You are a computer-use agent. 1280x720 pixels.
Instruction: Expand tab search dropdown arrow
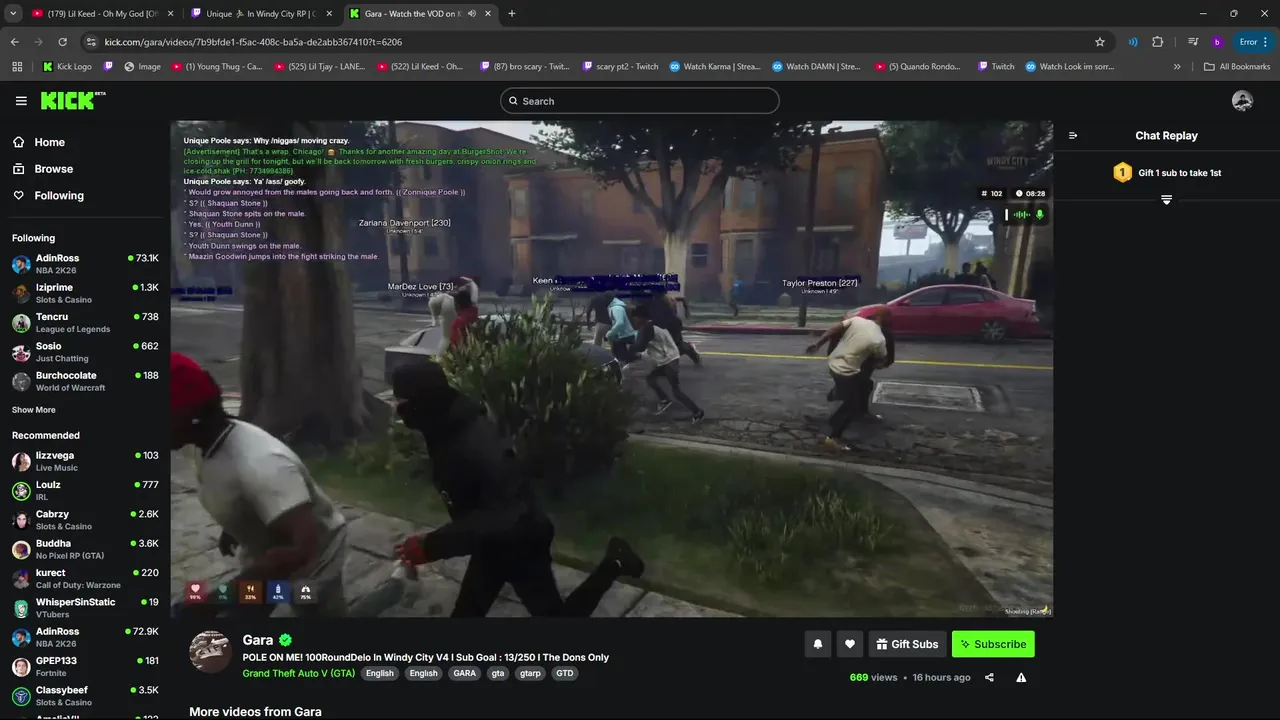[13, 14]
